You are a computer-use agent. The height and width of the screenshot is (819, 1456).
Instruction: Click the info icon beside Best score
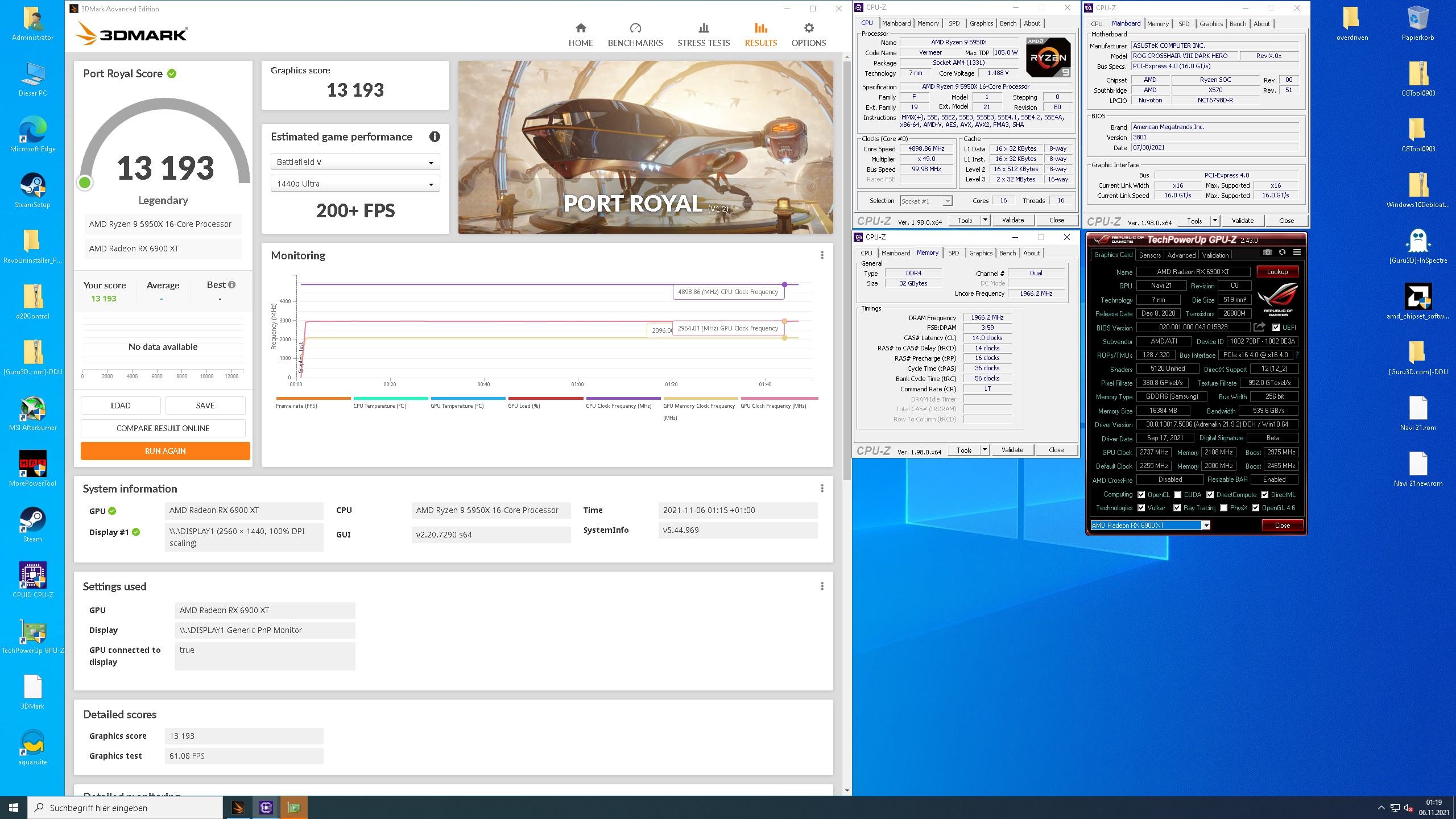[231, 284]
